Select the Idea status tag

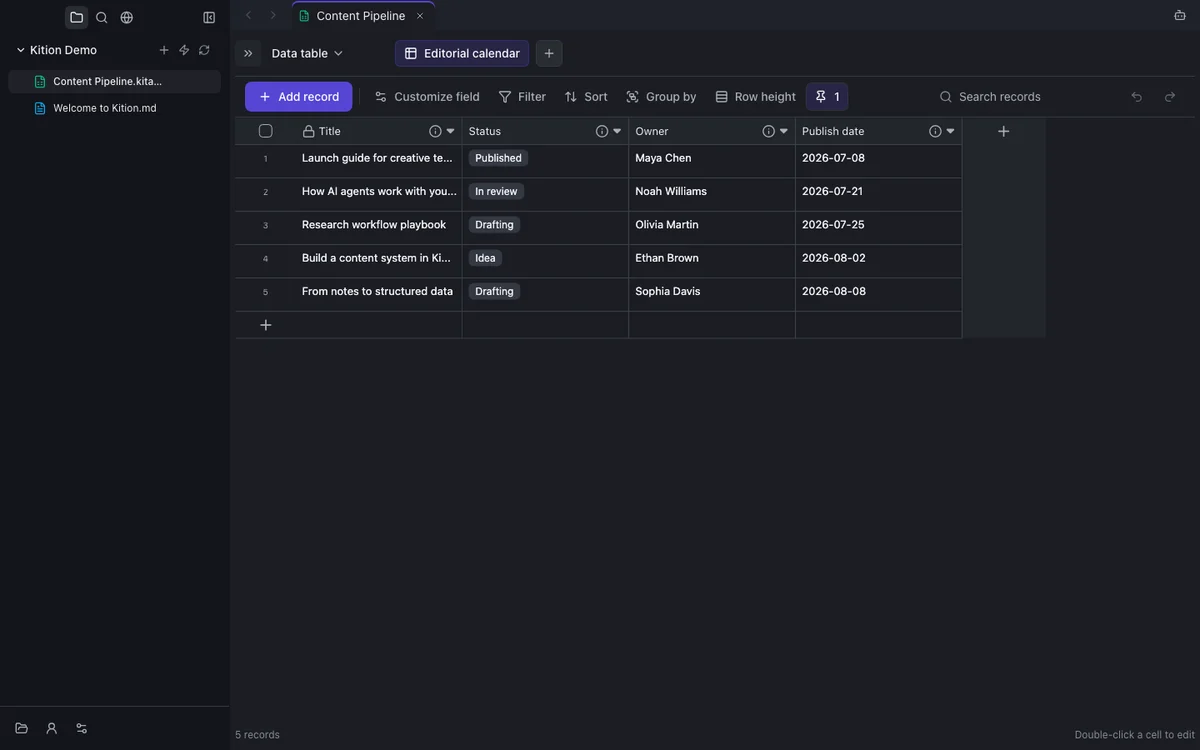pyautogui.click(x=485, y=258)
